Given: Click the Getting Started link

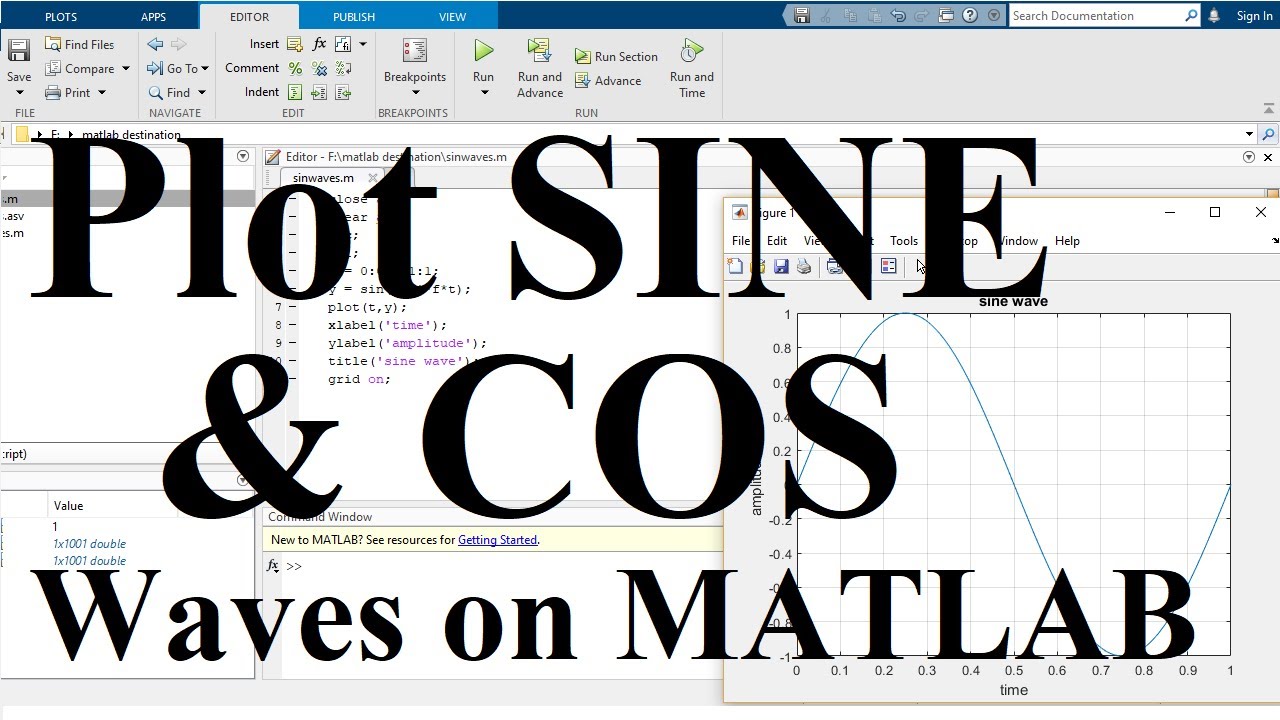Looking at the screenshot, I should pyautogui.click(x=497, y=540).
